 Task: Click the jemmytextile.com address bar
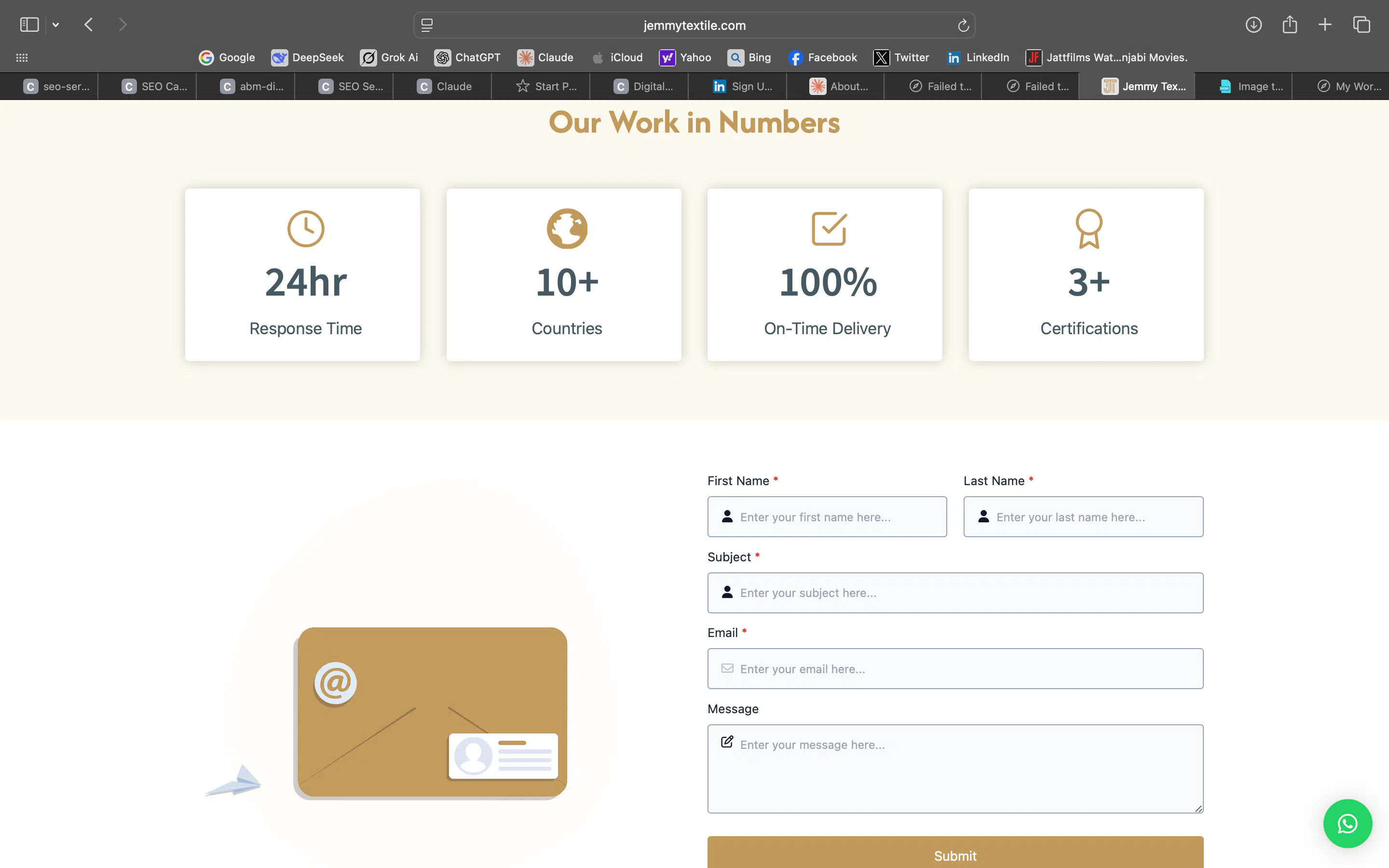[694, 25]
